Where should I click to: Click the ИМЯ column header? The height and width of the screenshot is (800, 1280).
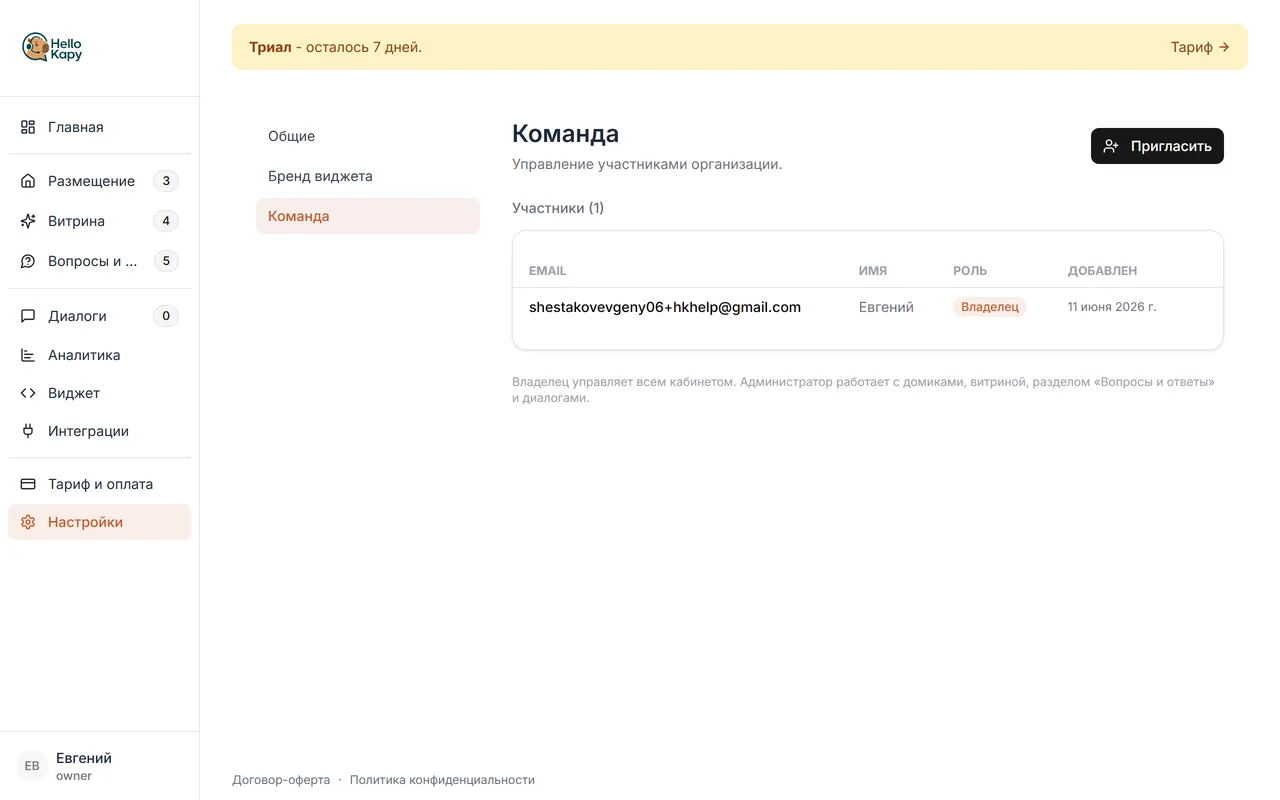click(873, 271)
